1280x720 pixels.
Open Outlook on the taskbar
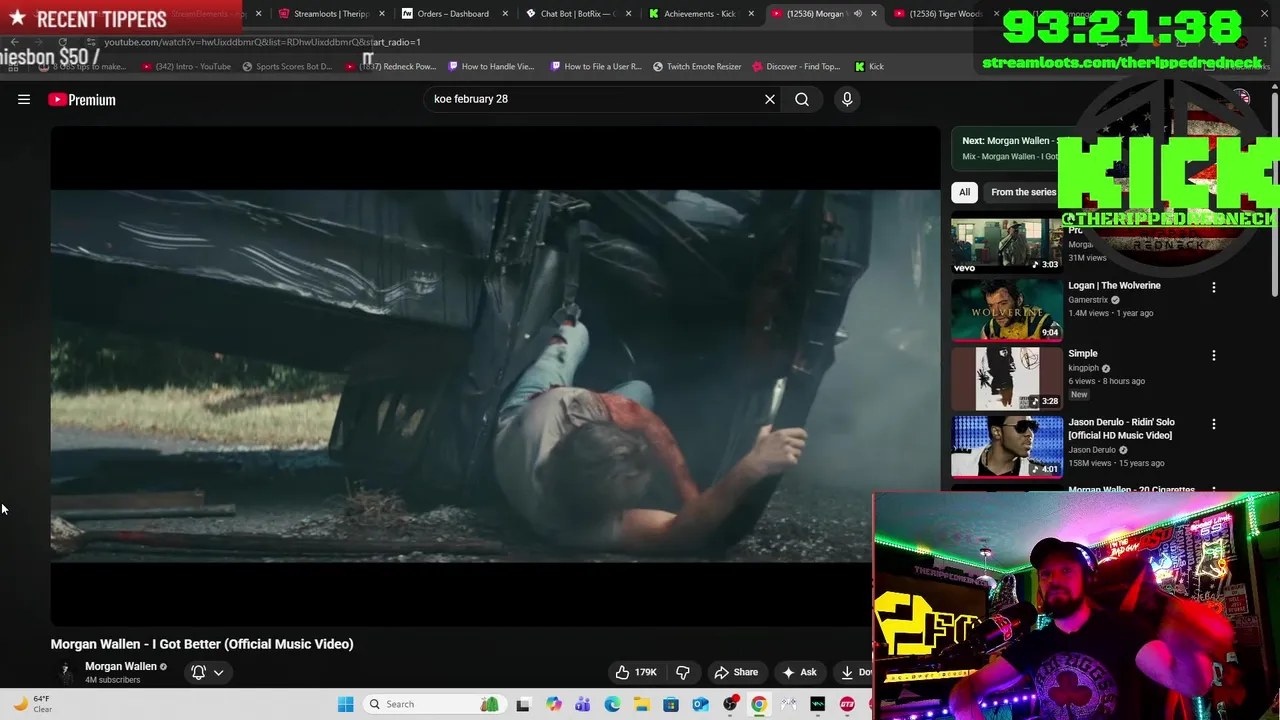pyautogui.click(x=700, y=704)
